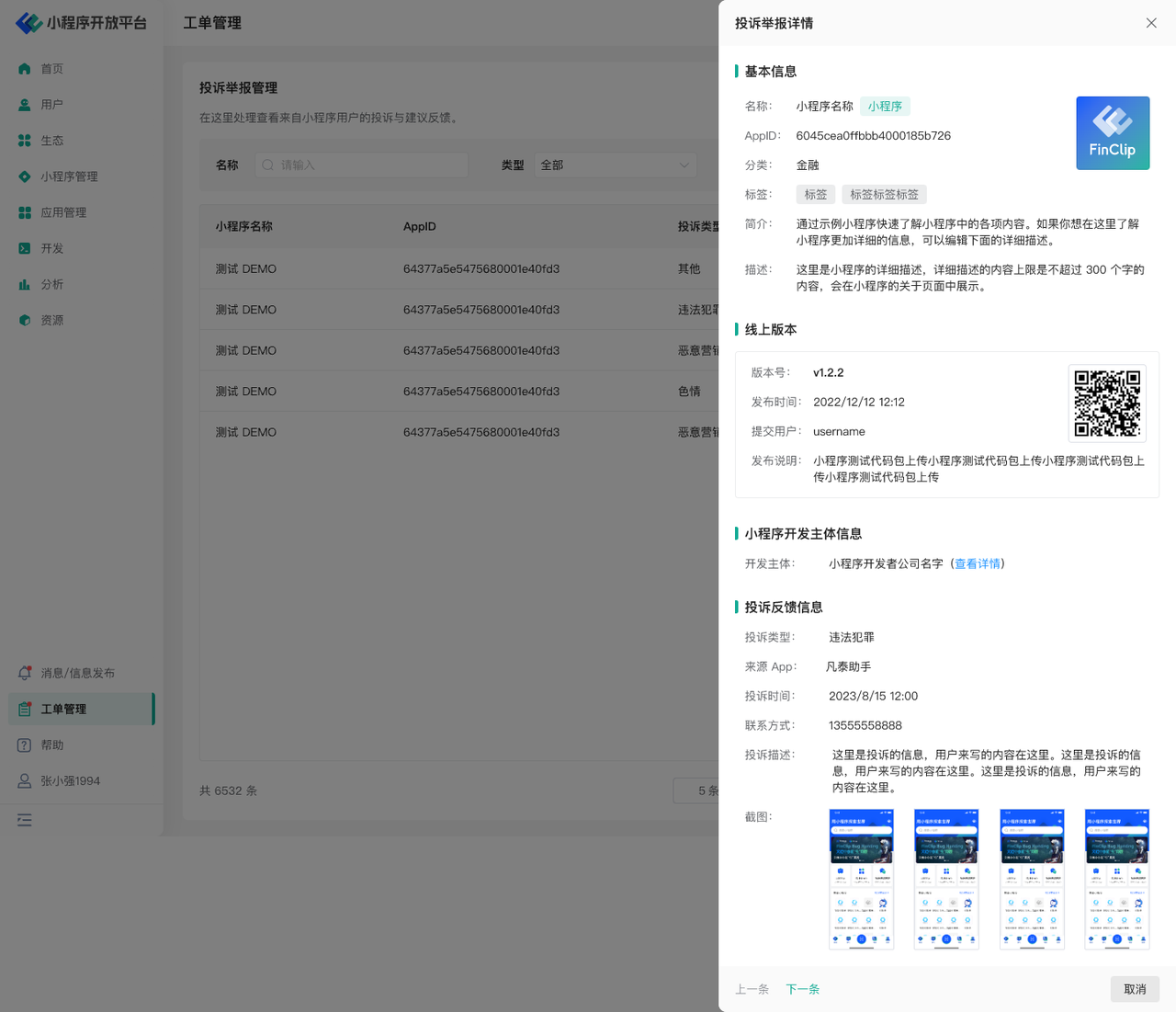Viewport: 1176px width, 1012px height.
Task: Go to the next complaint with 下一条
Action: (802, 989)
